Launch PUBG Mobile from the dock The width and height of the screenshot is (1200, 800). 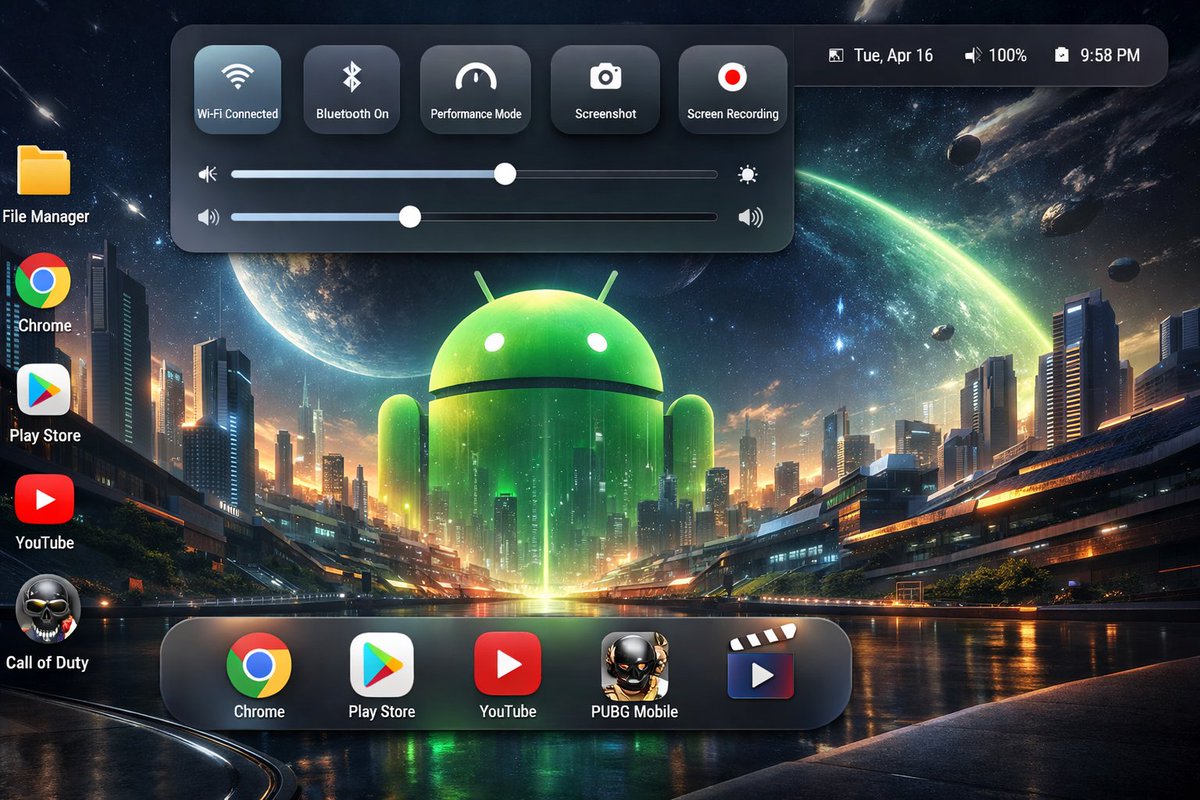coord(635,676)
